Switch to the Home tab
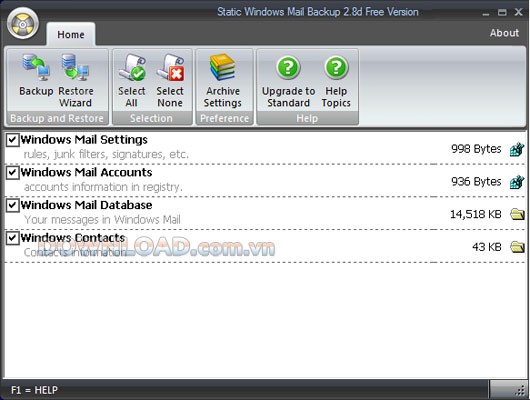This screenshot has width=530, height=400. [71, 34]
